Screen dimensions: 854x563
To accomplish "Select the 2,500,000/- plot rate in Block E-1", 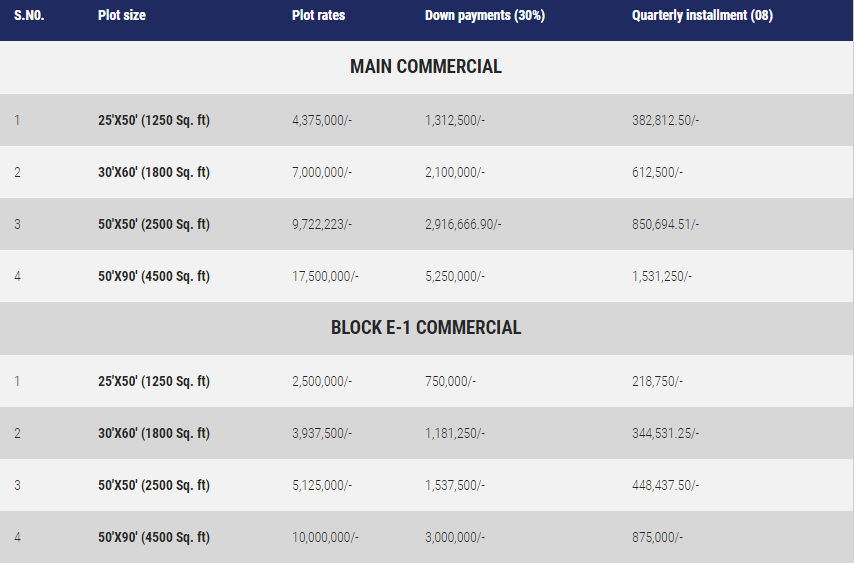I will tap(322, 381).
